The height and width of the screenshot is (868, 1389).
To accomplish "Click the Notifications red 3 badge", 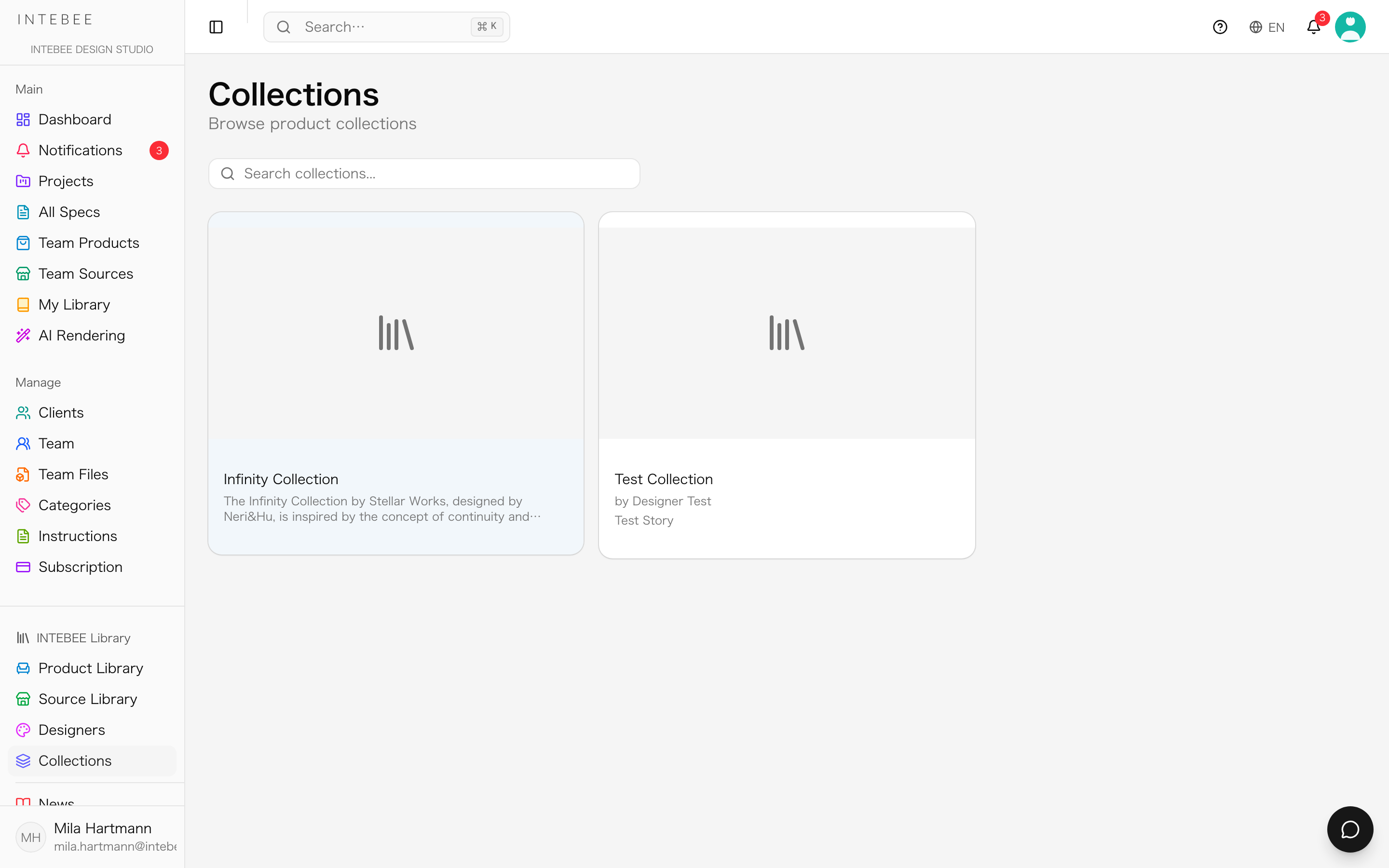I will [159, 150].
